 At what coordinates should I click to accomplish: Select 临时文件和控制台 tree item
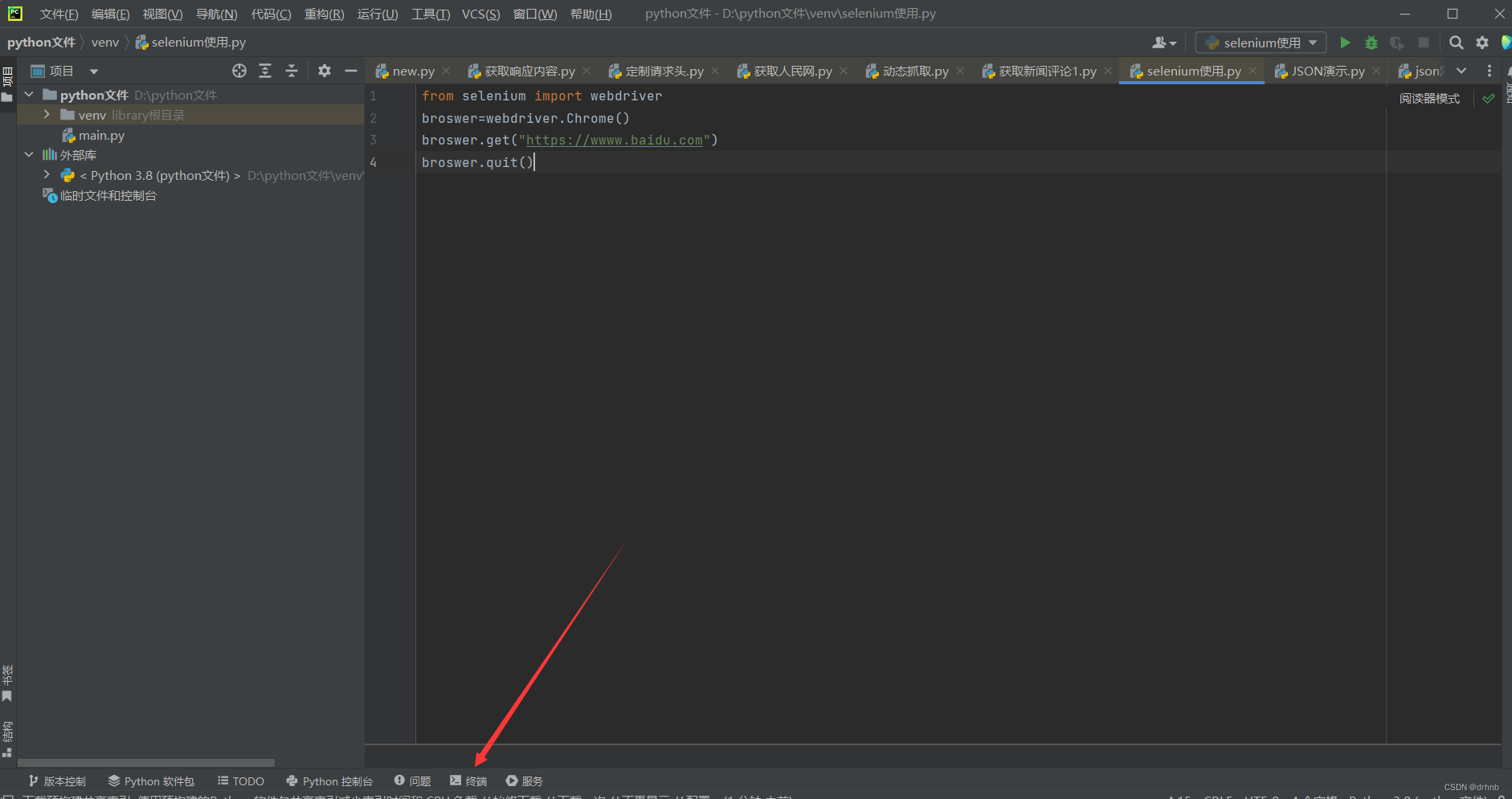(x=100, y=195)
